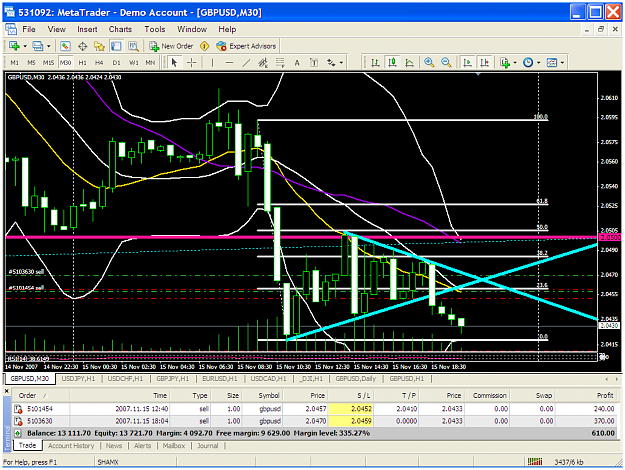Click the Indicators list icon
Screen dimensions: 625x470
pyautogui.click(x=505, y=63)
